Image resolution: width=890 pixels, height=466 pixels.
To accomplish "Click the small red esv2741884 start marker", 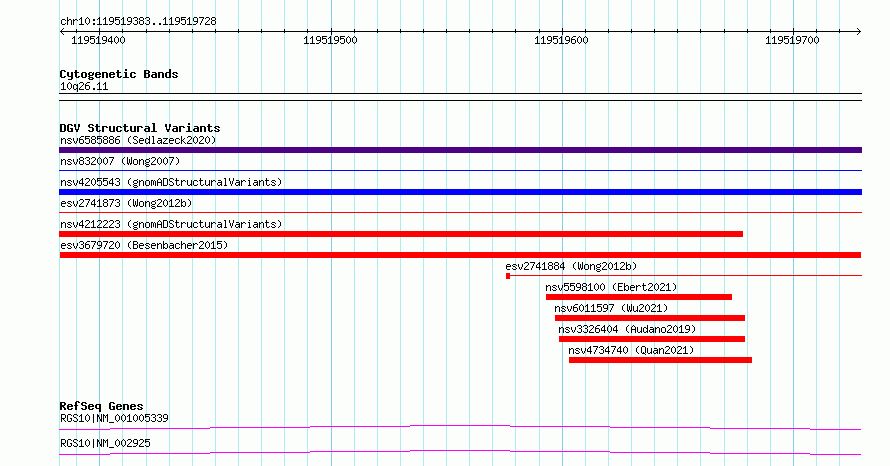I will (x=508, y=276).
